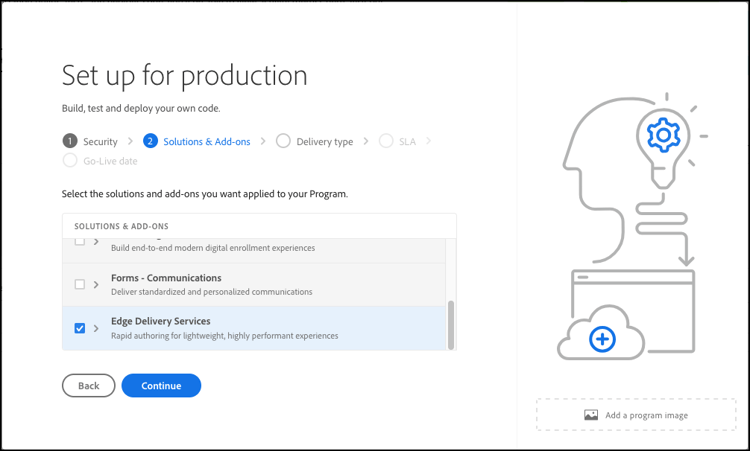
Task: Click the Edge Delivery Services title text
Action: 161,321
